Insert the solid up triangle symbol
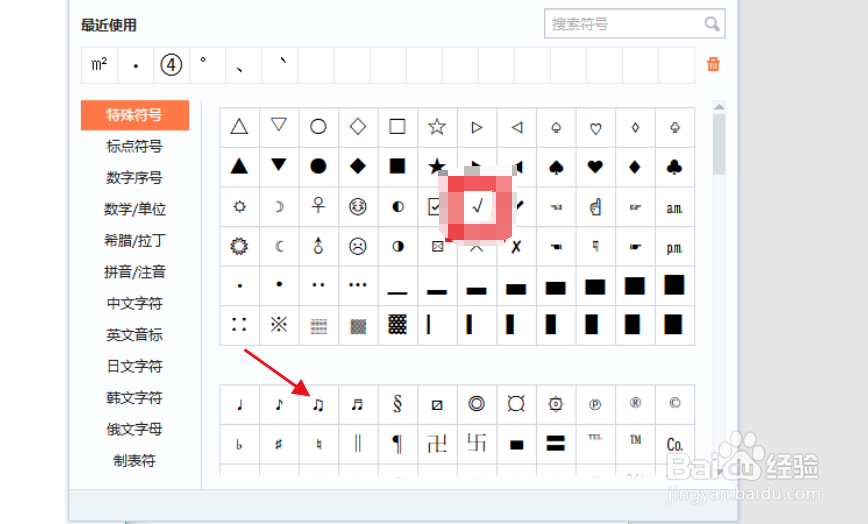Viewport: 868px width, 524px height. point(239,167)
